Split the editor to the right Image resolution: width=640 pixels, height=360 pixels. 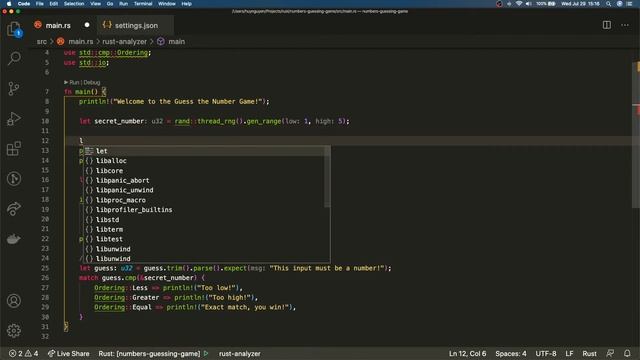coord(607,25)
